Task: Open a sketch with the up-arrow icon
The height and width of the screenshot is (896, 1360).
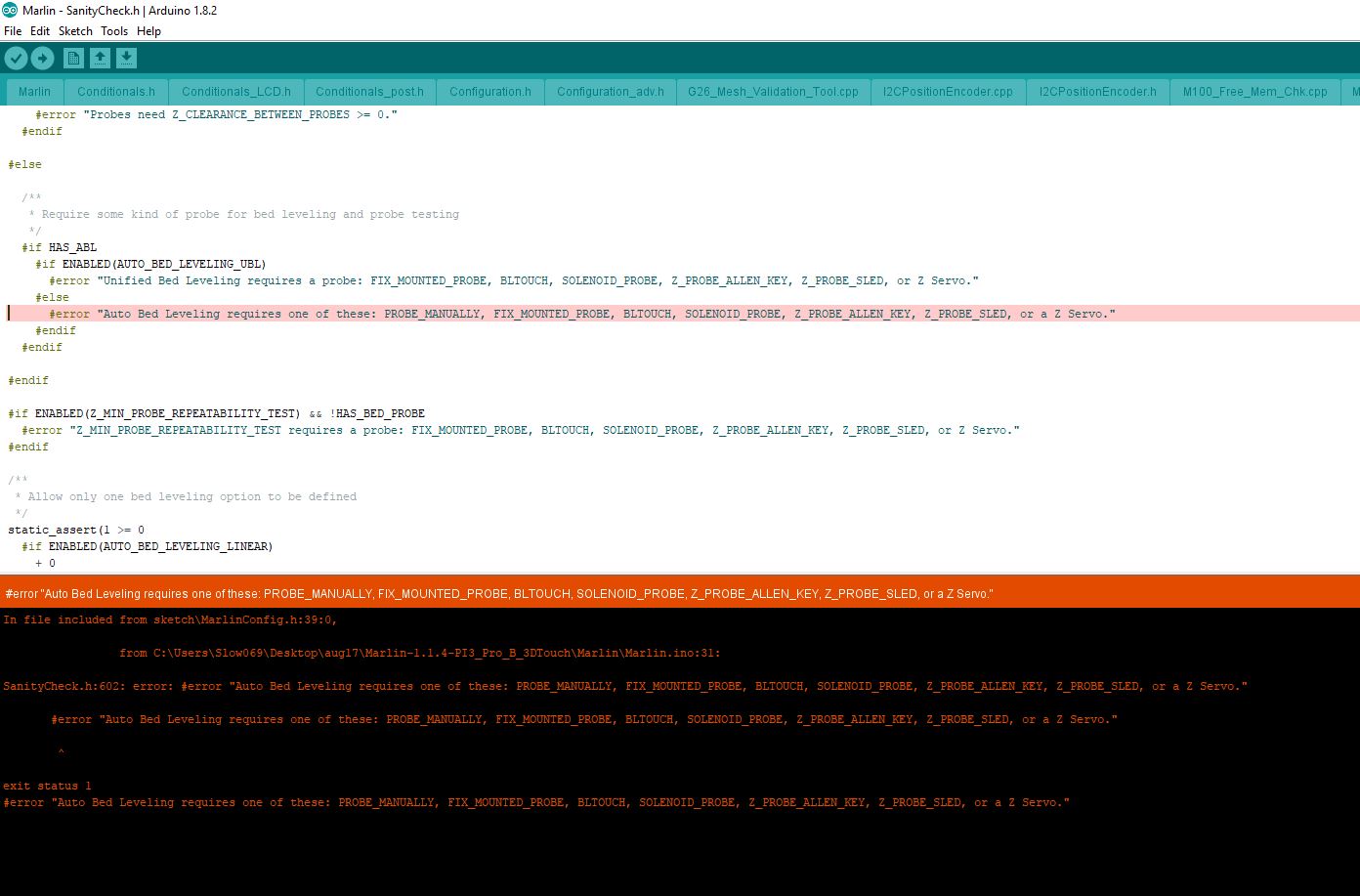Action: click(100, 59)
